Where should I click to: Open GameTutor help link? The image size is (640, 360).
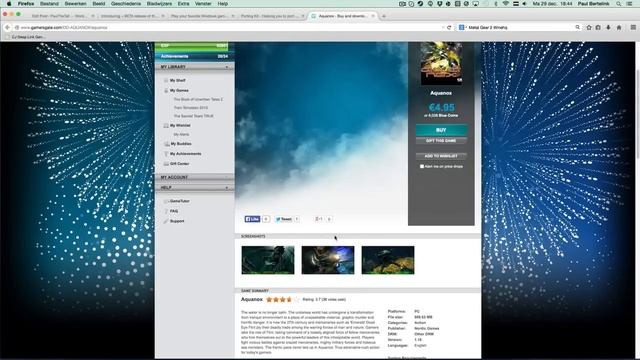(180, 201)
